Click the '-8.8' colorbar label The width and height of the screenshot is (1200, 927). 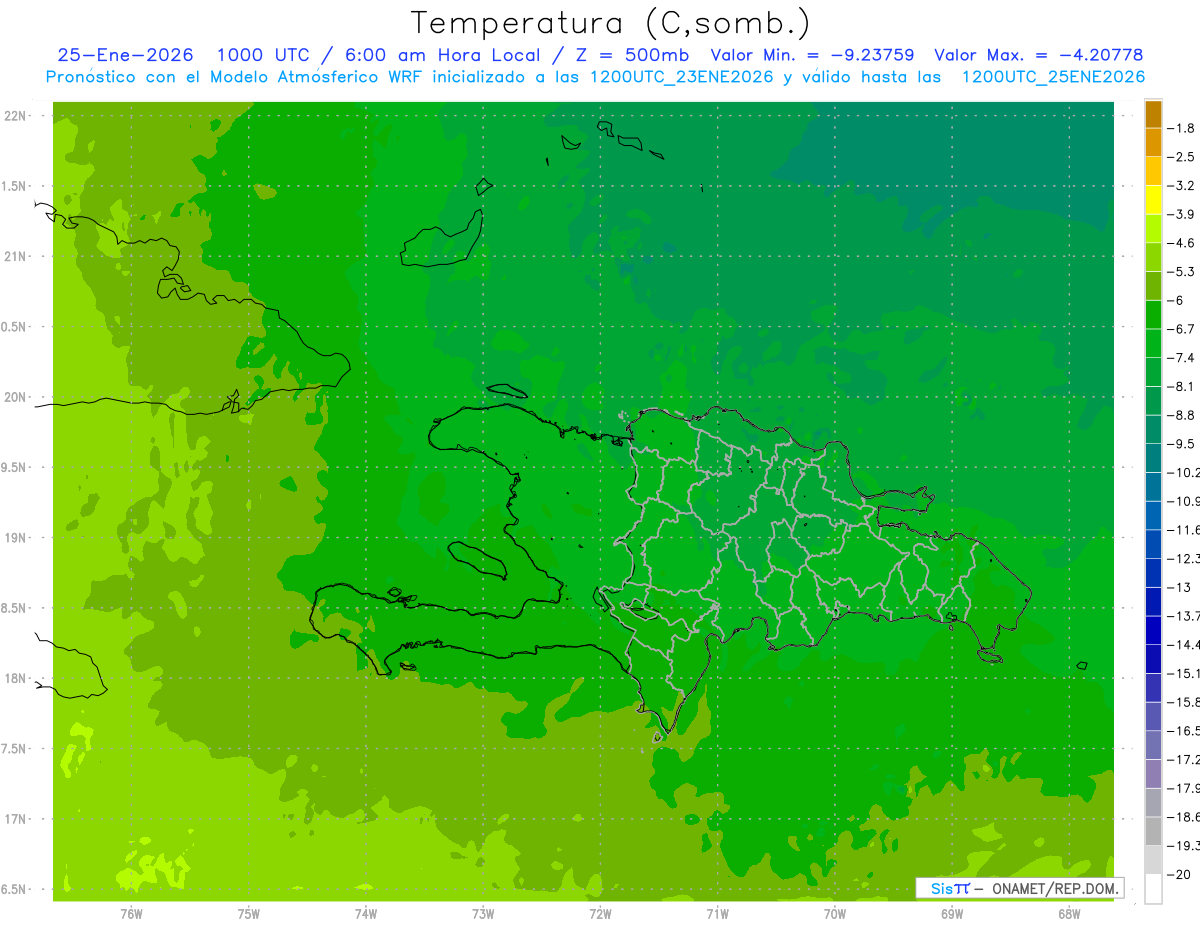1181,415
